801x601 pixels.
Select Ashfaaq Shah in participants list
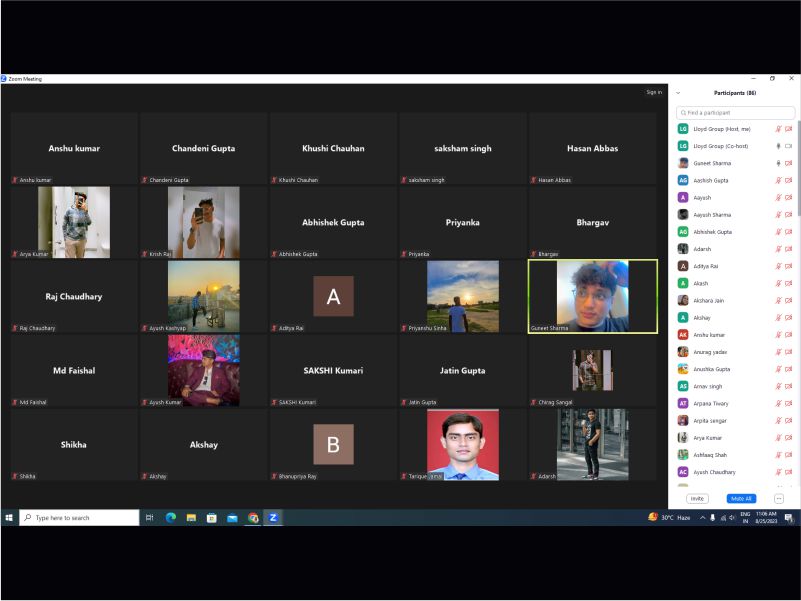tap(735, 455)
